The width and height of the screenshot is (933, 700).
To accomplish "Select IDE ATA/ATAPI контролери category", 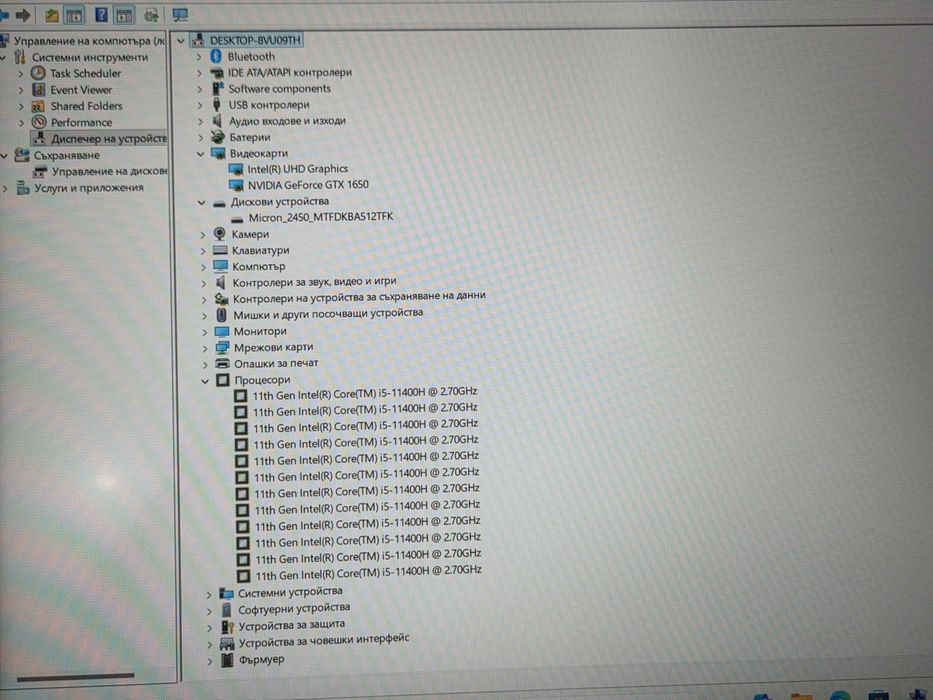I will 290,73.
